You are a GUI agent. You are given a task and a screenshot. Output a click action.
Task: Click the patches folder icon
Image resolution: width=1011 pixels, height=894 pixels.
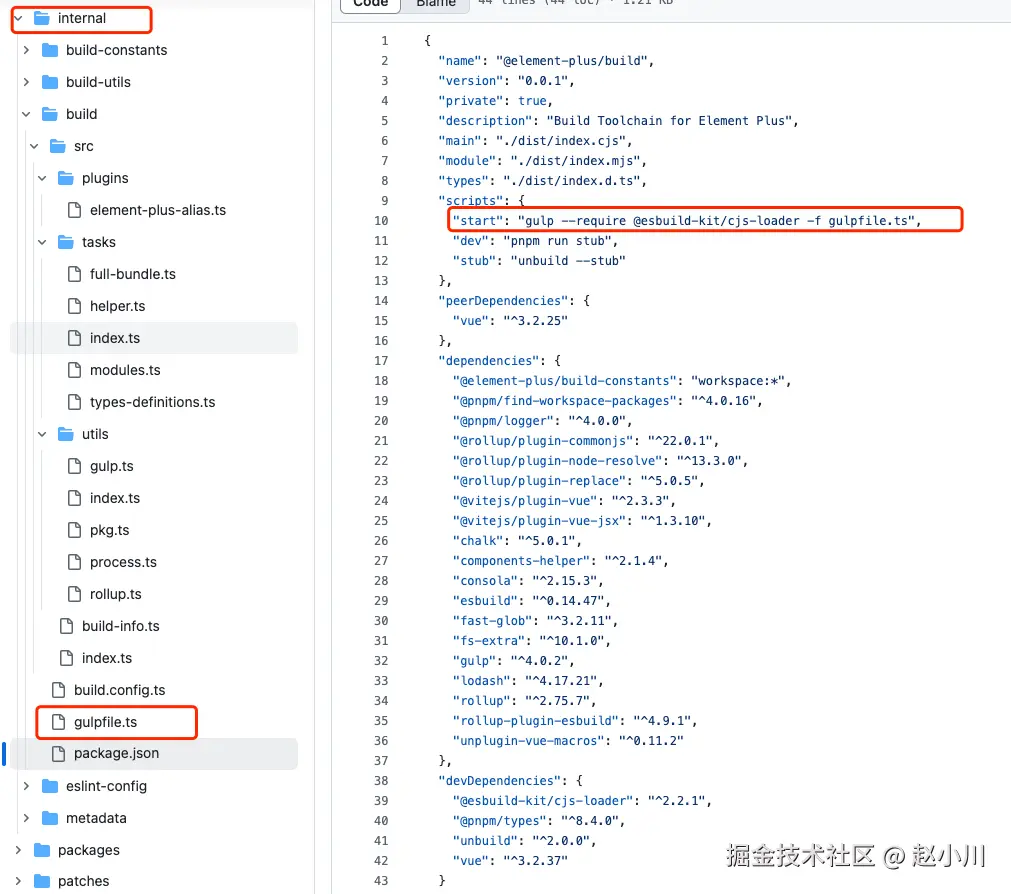tap(42, 880)
